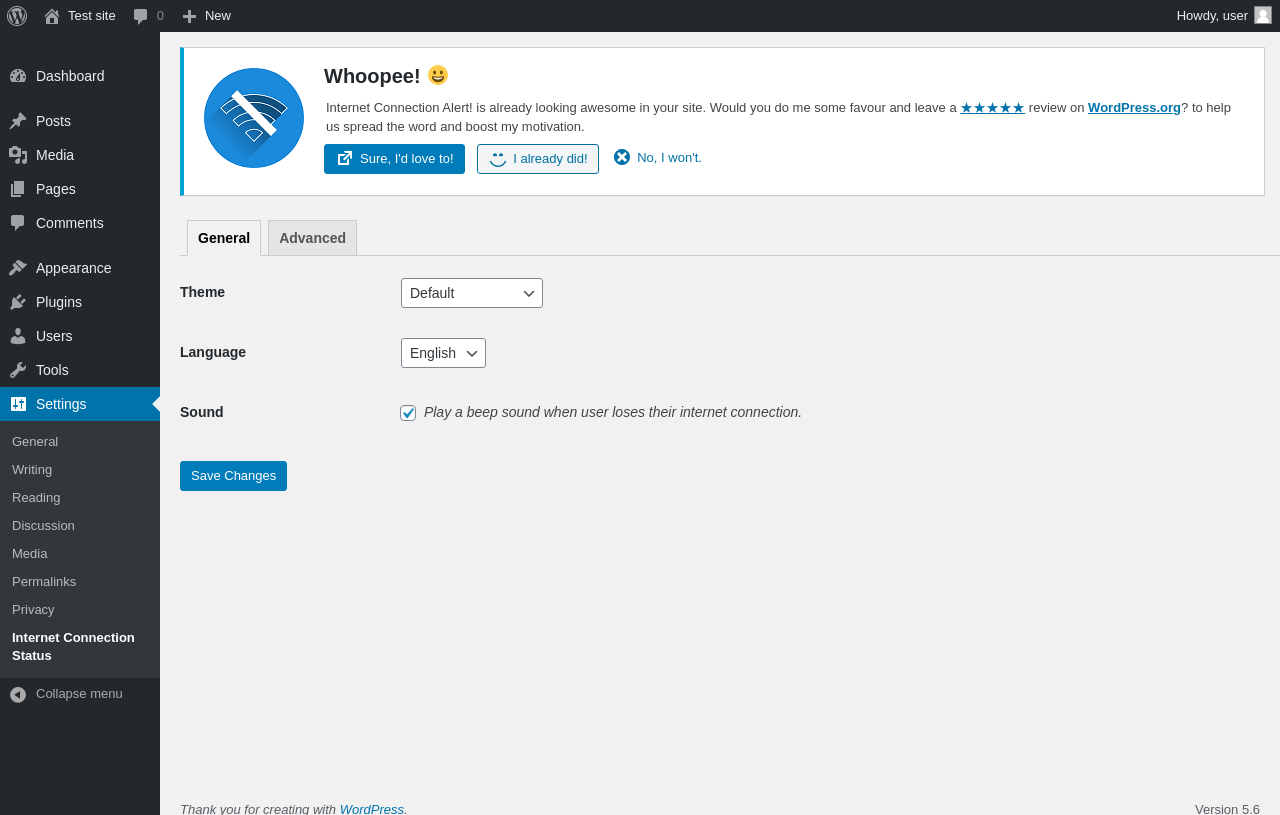Click the beep sound description text
The height and width of the screenshot is (815, 1280).
point(613,412)
